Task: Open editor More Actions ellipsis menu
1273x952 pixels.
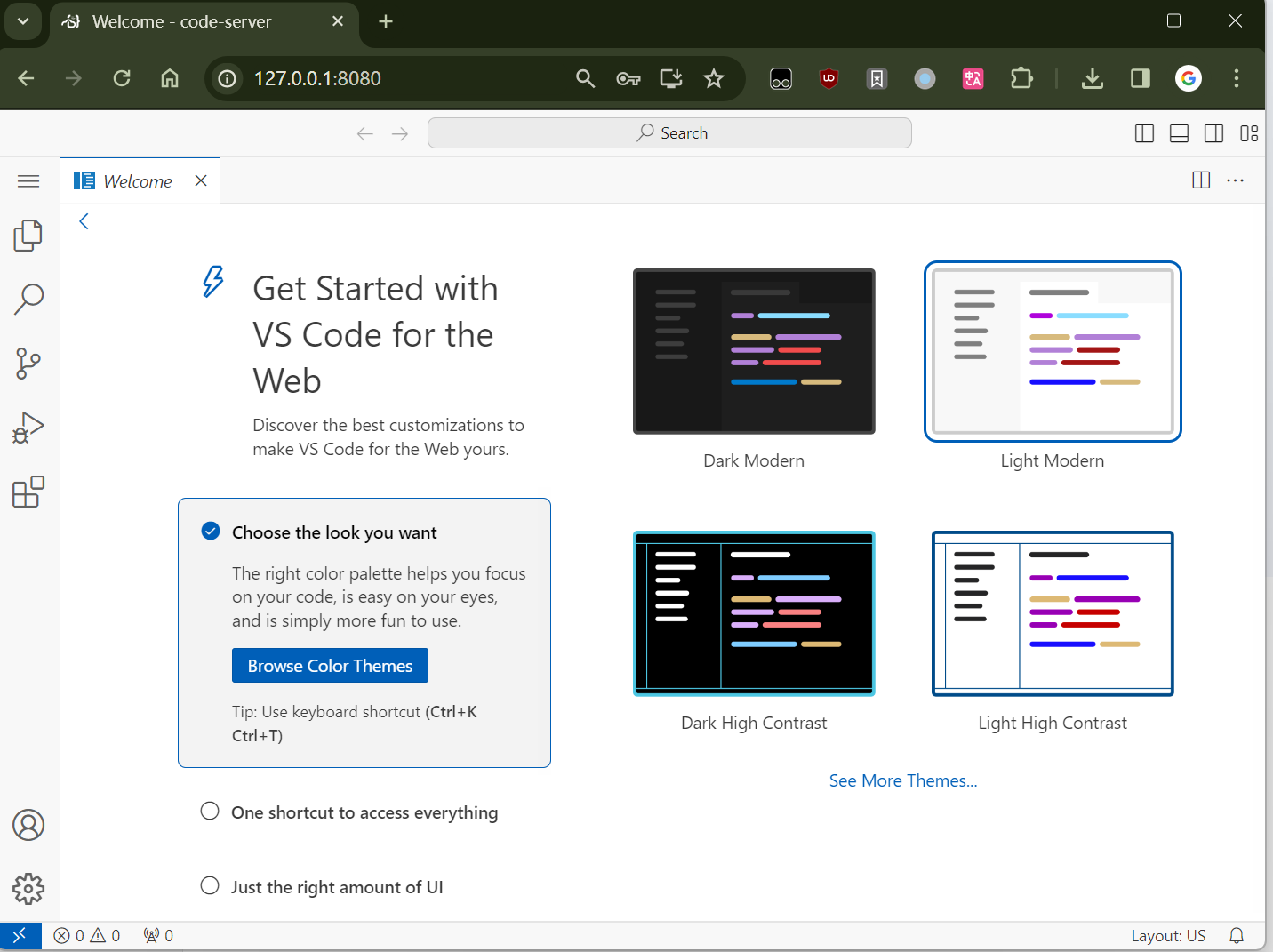Action: point(1235,180)
